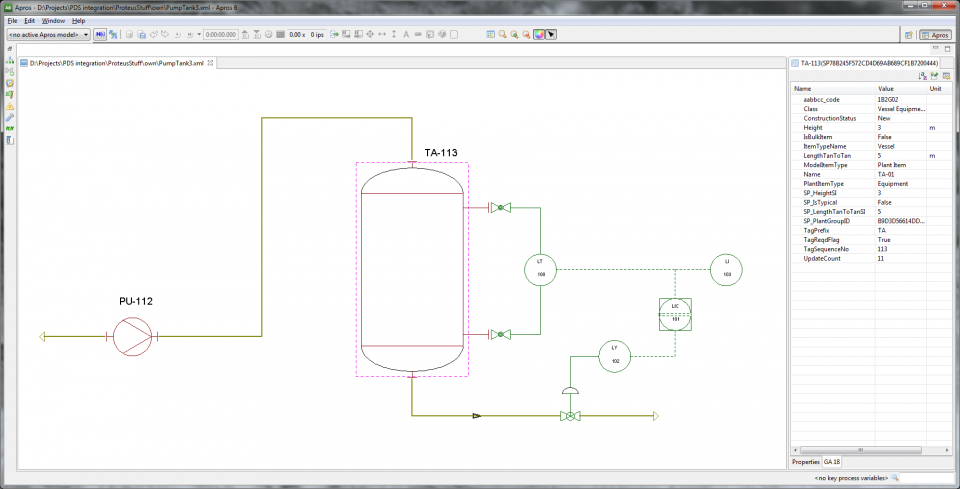Click the connection lines toolbar icon
This screenshot has width=960, height=489.
click(418, 35)
